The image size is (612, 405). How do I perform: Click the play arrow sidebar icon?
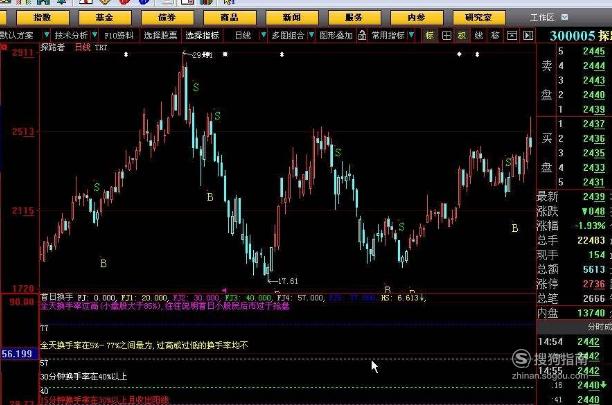coord(528,36)
